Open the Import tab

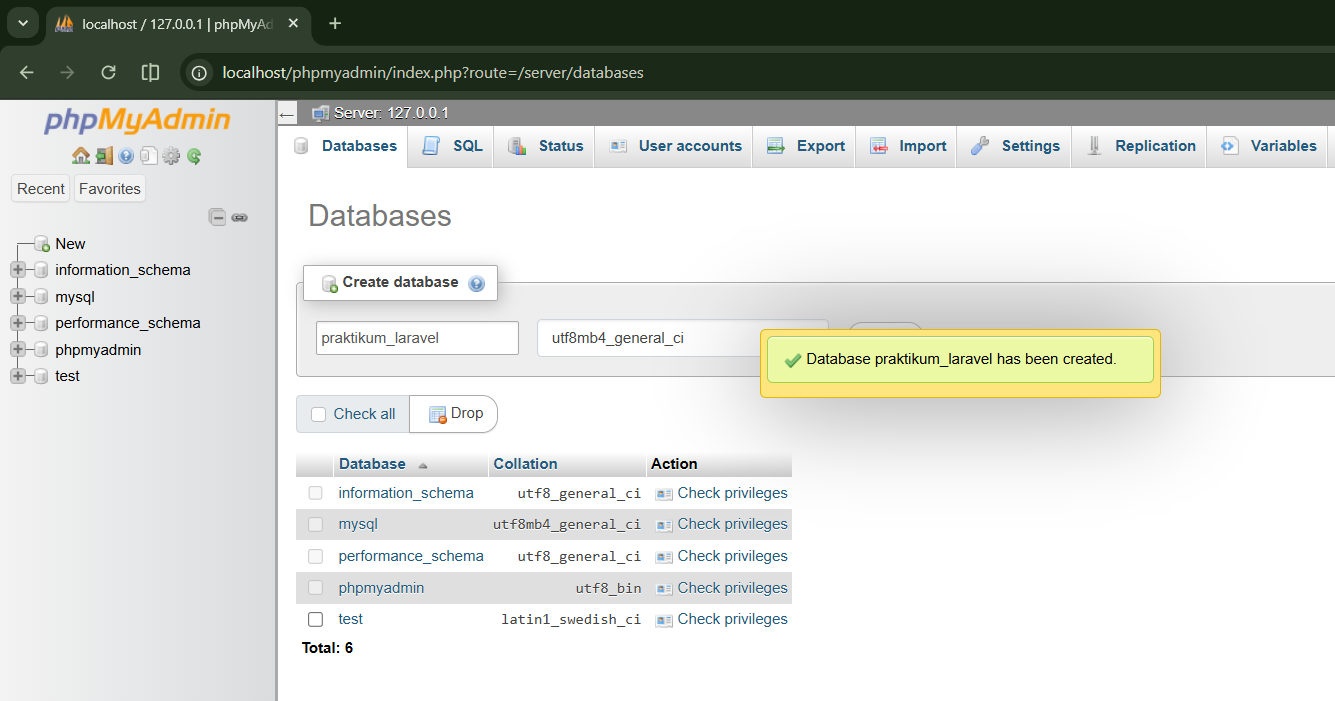[908, 146]
